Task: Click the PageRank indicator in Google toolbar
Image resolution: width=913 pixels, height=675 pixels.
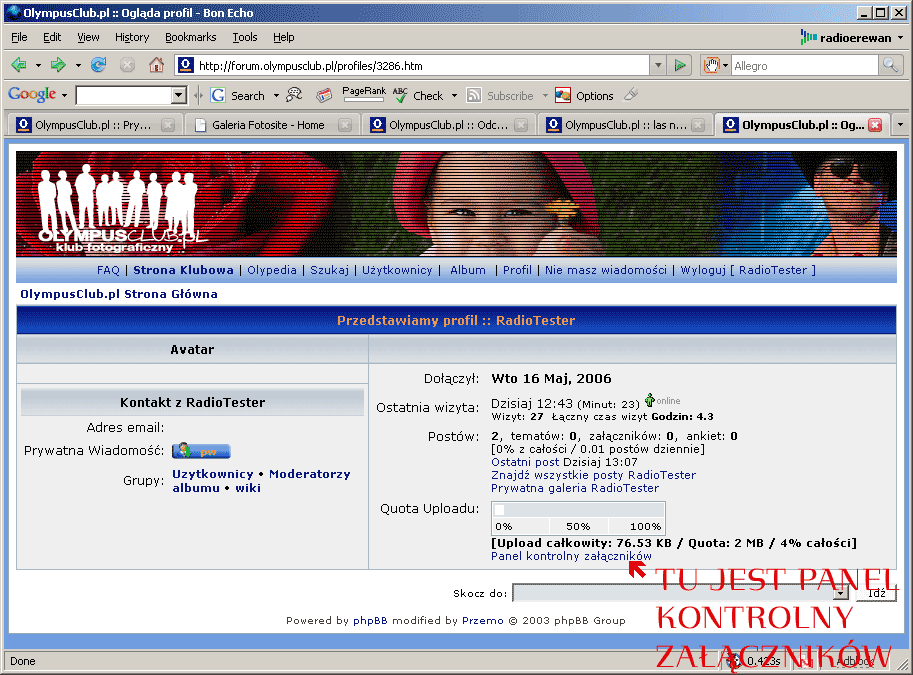Action: pyautogui.click(x=363, y=95)
